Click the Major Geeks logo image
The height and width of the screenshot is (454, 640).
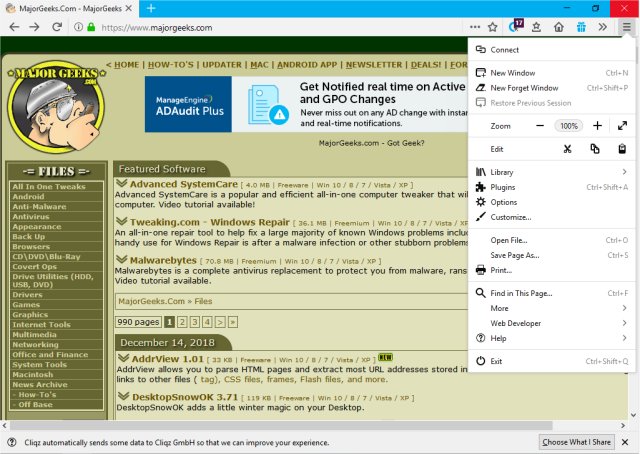pyautogui.click(x=56, y=107)
